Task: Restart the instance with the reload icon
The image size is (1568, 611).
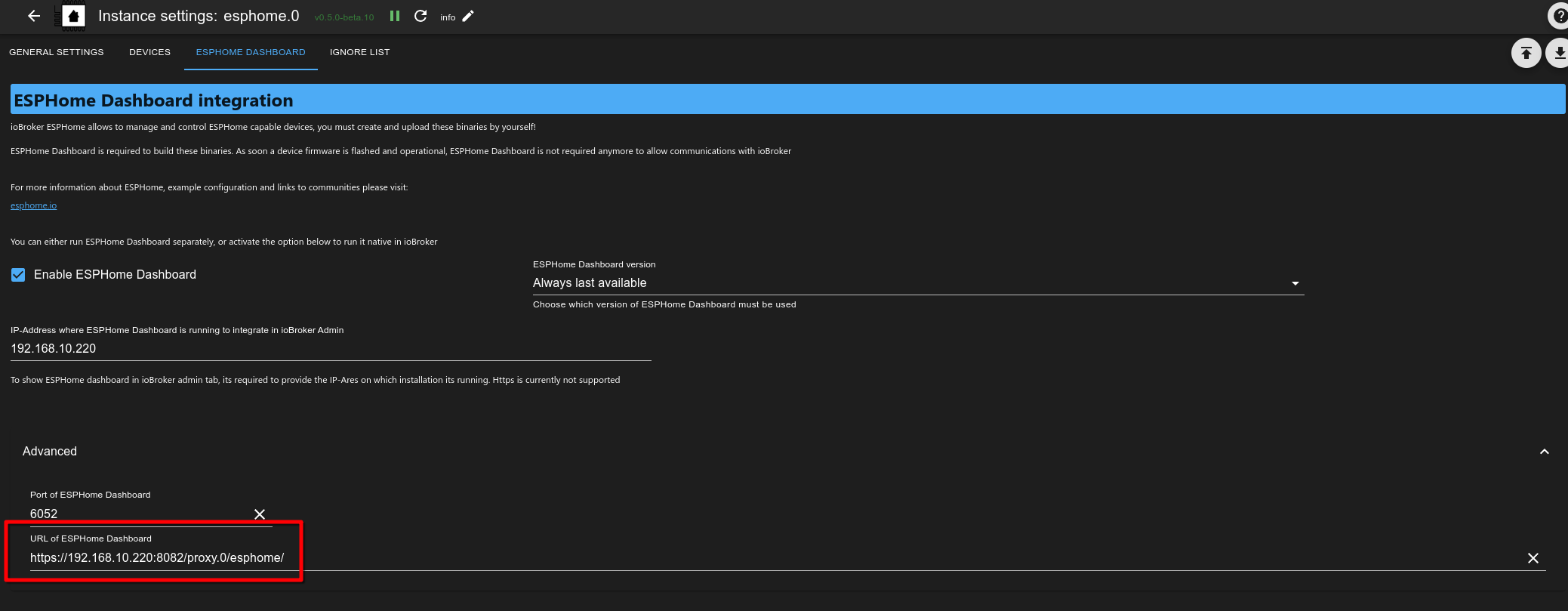Action: click(x=420, y=16)
